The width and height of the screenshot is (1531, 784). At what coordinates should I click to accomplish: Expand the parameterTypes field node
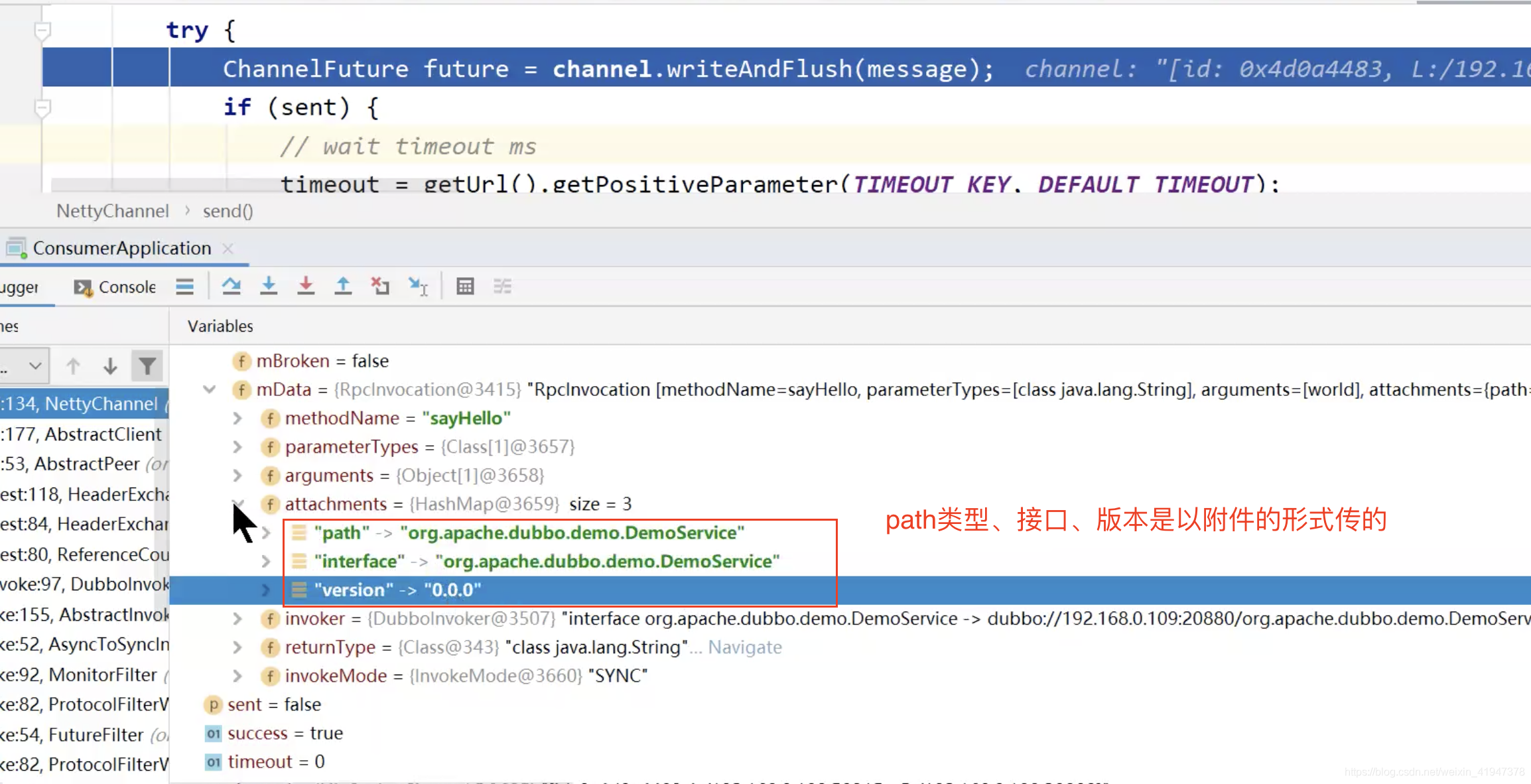pyautogui.click(x=237, y=446)
